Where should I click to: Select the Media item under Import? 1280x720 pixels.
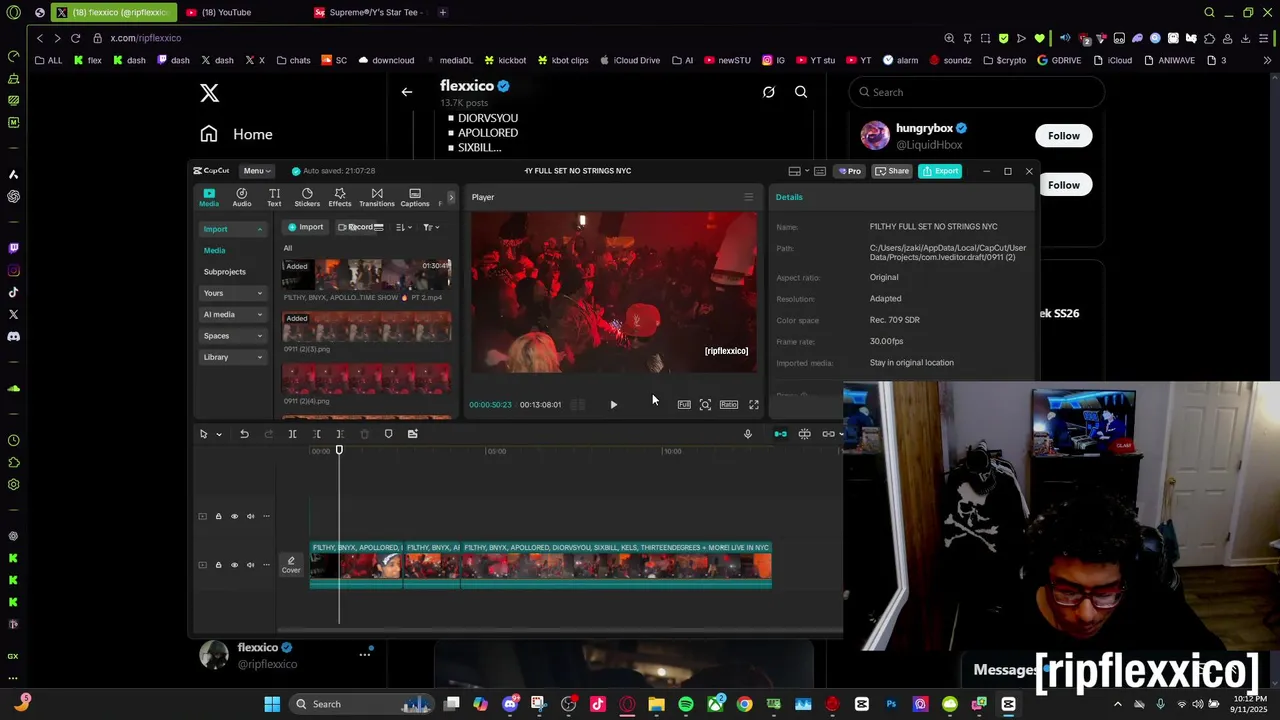(x=215, y=250)
